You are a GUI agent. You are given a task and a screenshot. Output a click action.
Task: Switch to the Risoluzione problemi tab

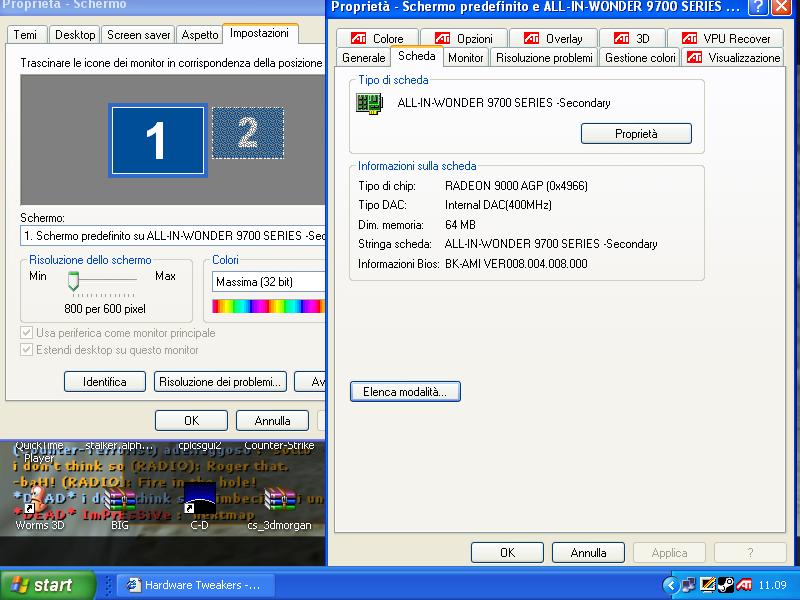[x=544, y=57]
